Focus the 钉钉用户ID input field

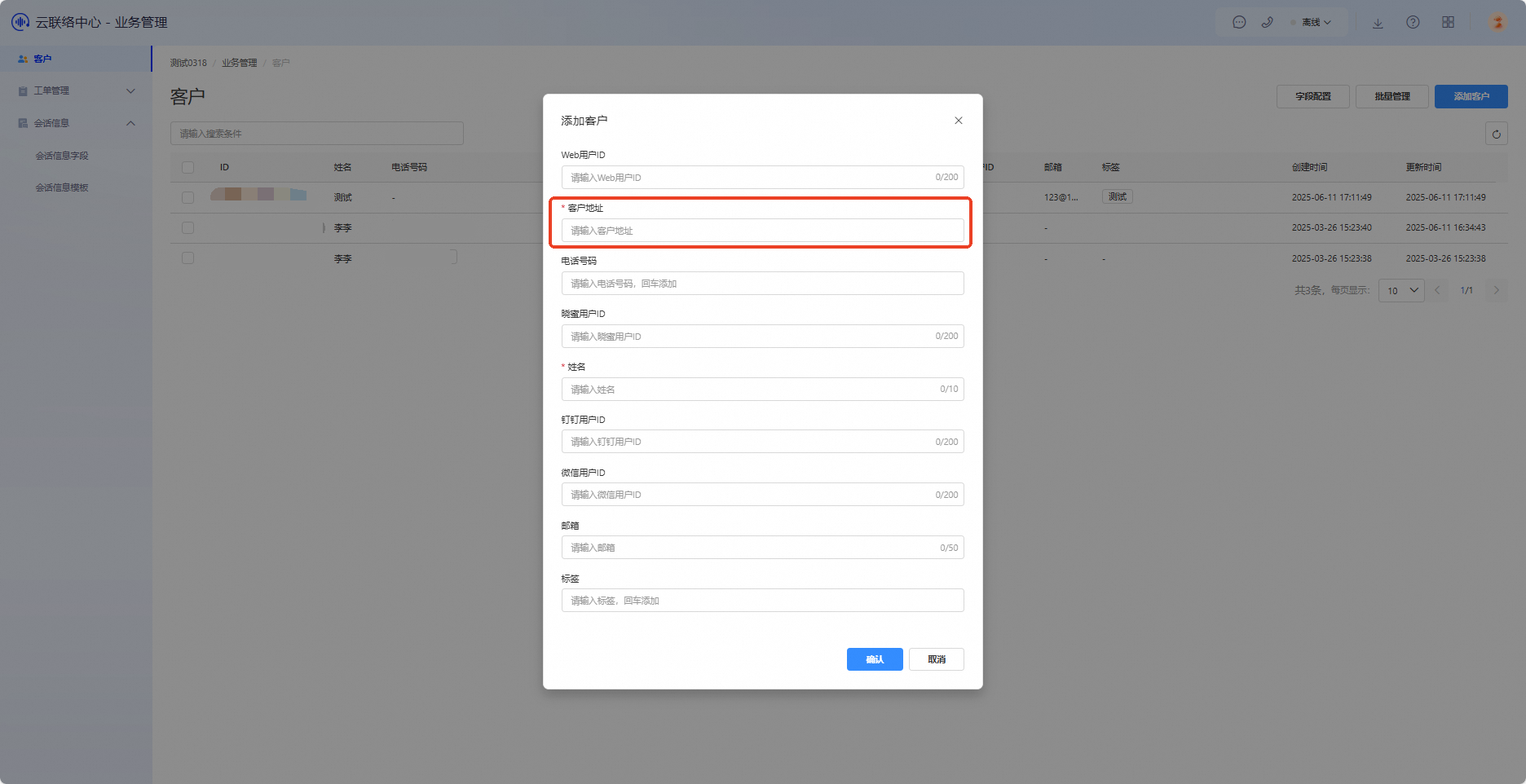click(762, 442)
